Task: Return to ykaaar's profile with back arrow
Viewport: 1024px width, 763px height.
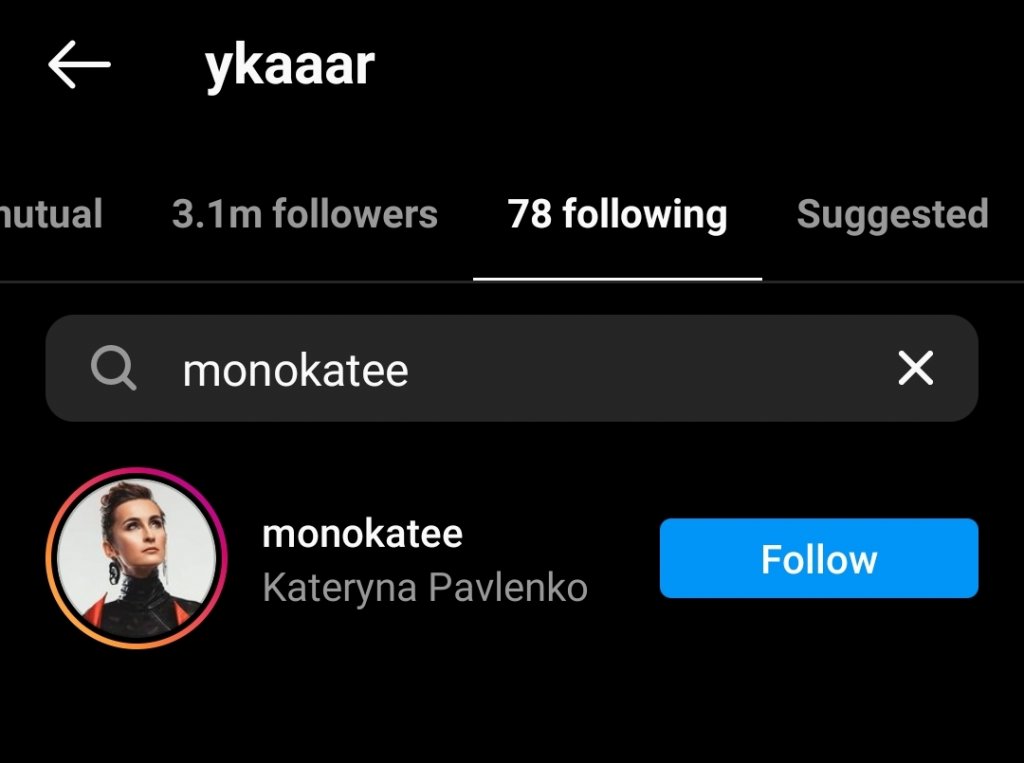Action: [79, 64]
